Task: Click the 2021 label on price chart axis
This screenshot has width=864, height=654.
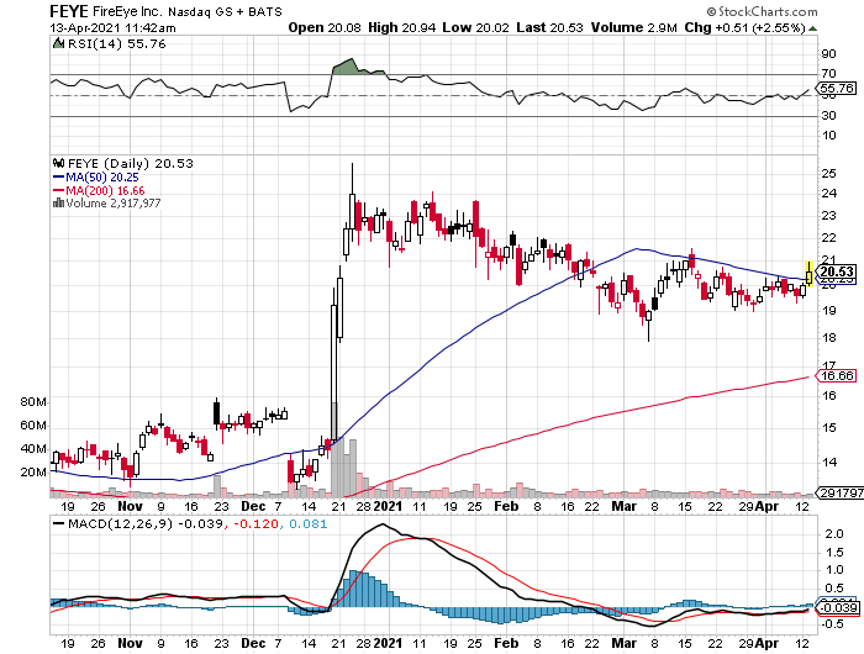Action: (388, 506)
